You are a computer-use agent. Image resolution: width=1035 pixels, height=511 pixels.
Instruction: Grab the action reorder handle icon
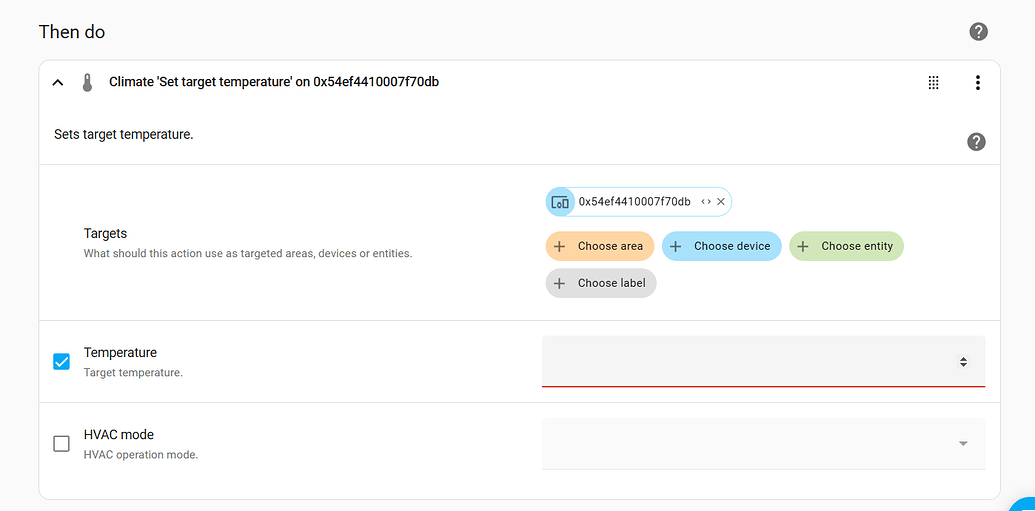point(933,83)
